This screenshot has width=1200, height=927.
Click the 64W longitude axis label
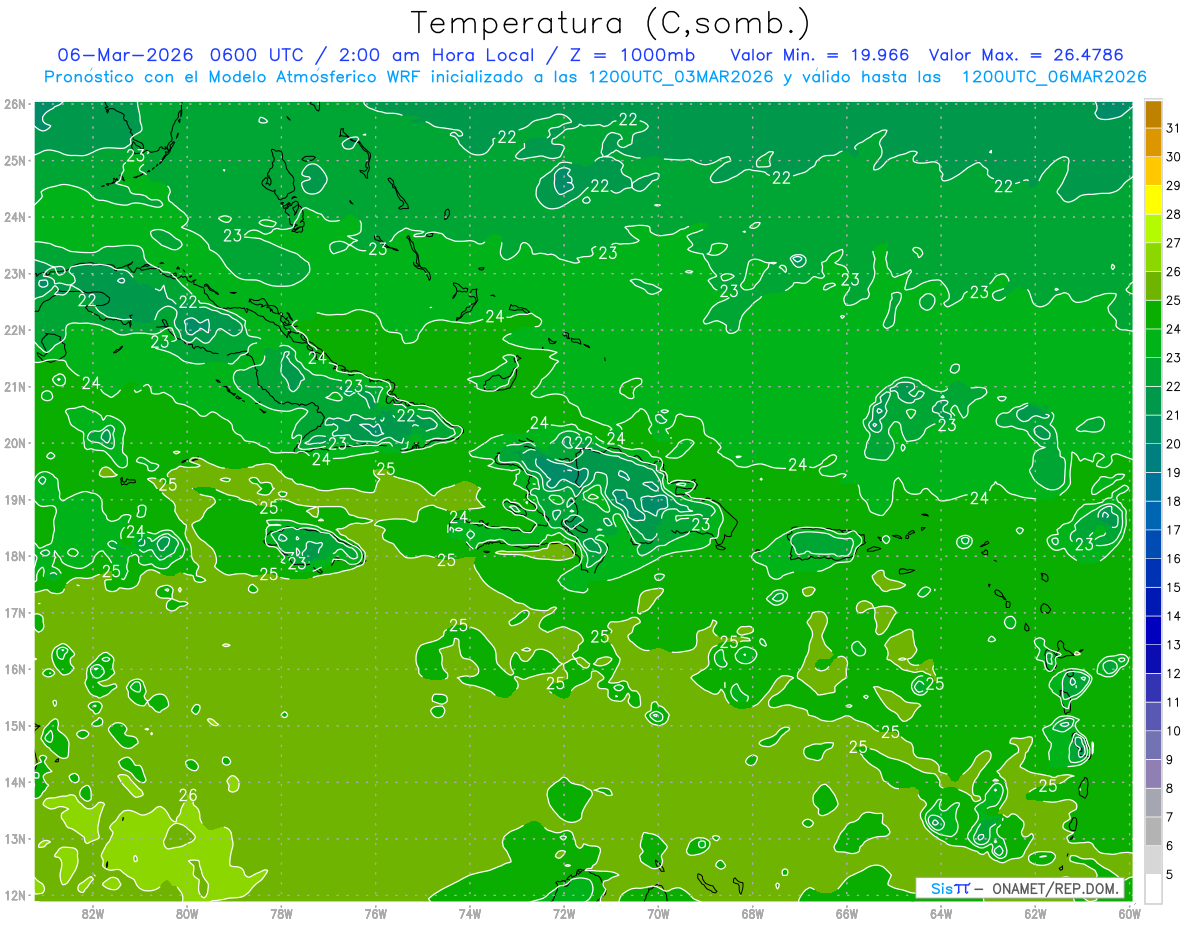point(940,912)
